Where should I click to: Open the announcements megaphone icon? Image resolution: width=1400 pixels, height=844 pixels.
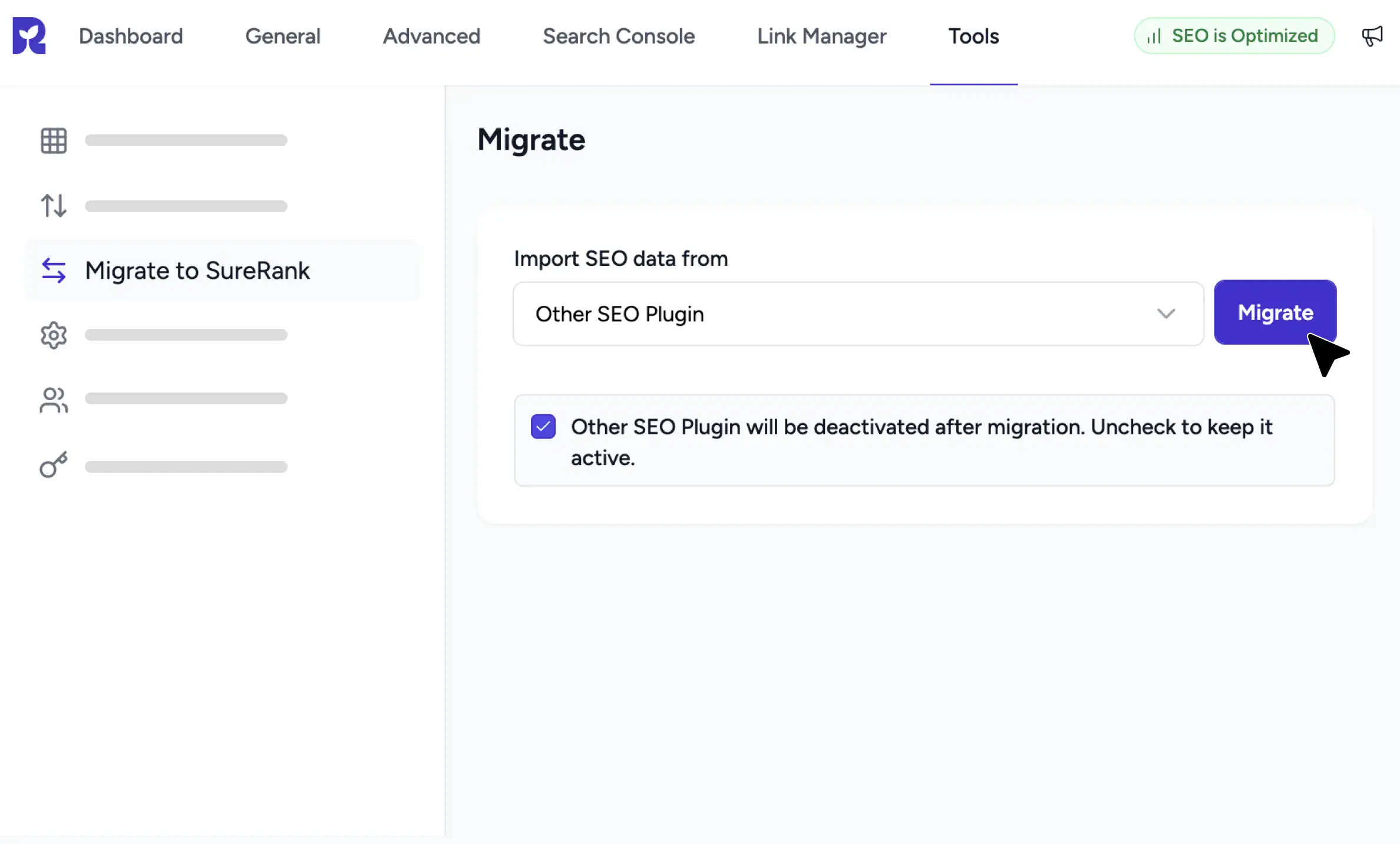(1372, 36)
